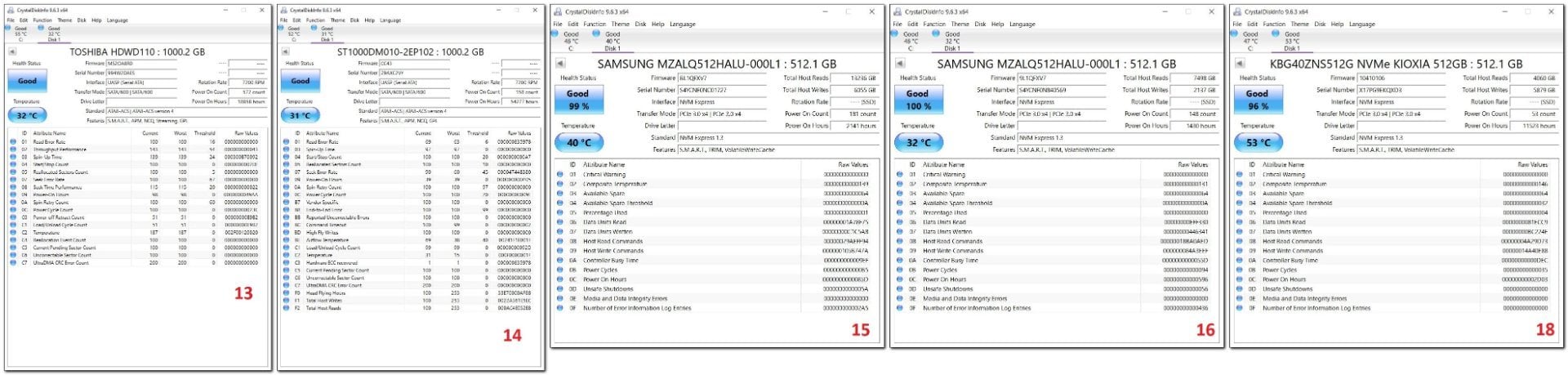Click CrystalDiskInfo title icon in ST1000DM010 window
This screenshot has height=375, width=1568.
(284, 10)
